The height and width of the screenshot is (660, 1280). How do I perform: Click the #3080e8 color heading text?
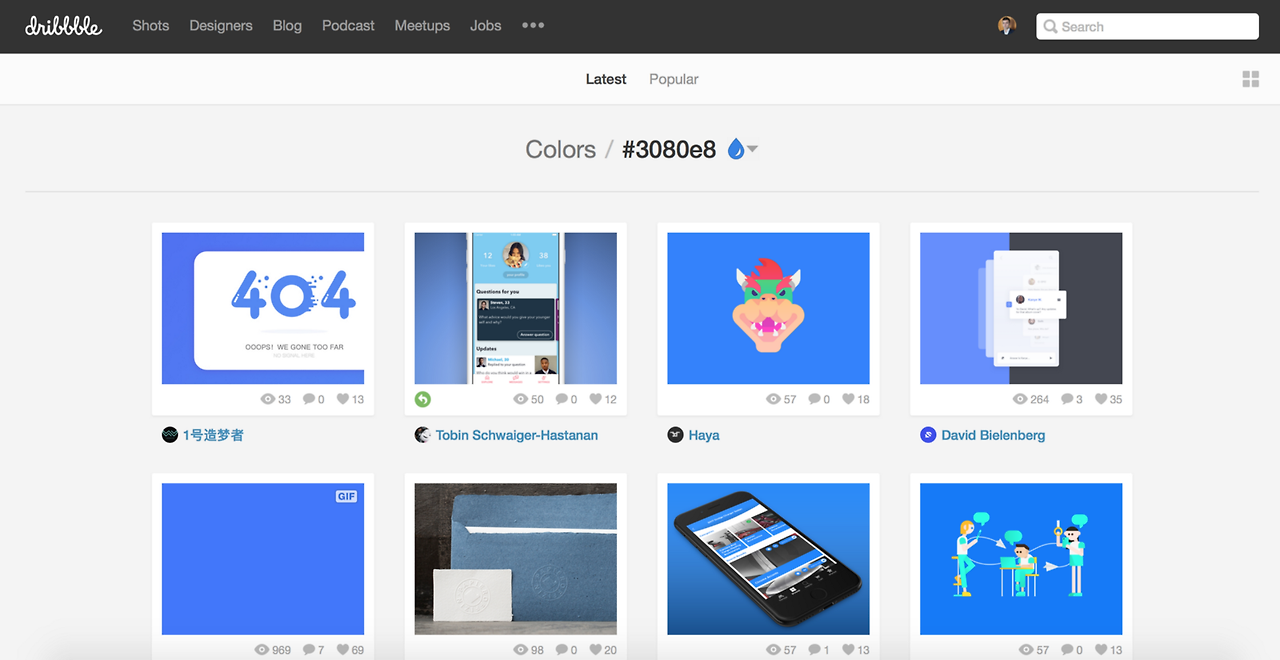669,149
